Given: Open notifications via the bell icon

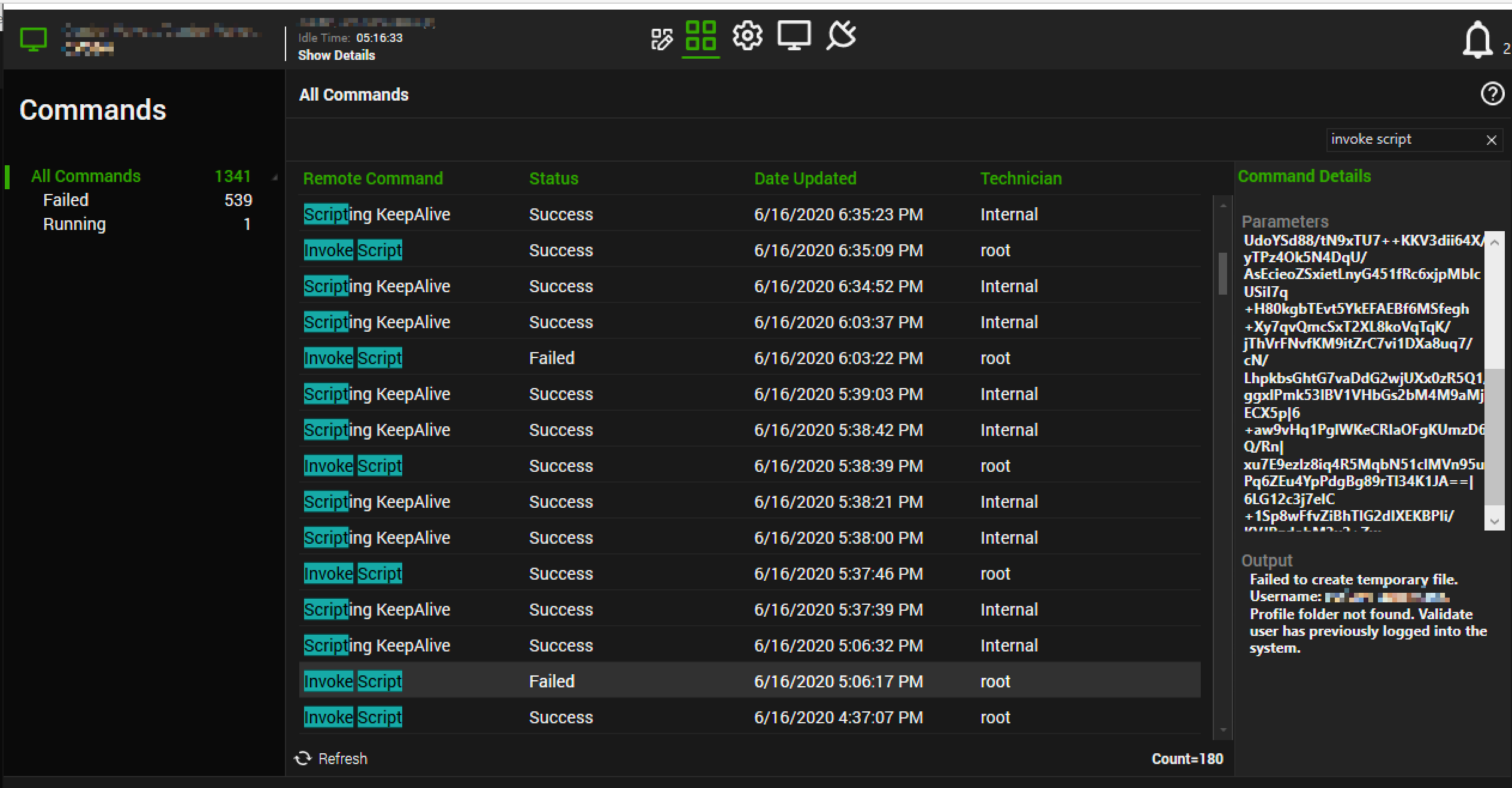Looking at the screenshot, I should point(1477,38).
